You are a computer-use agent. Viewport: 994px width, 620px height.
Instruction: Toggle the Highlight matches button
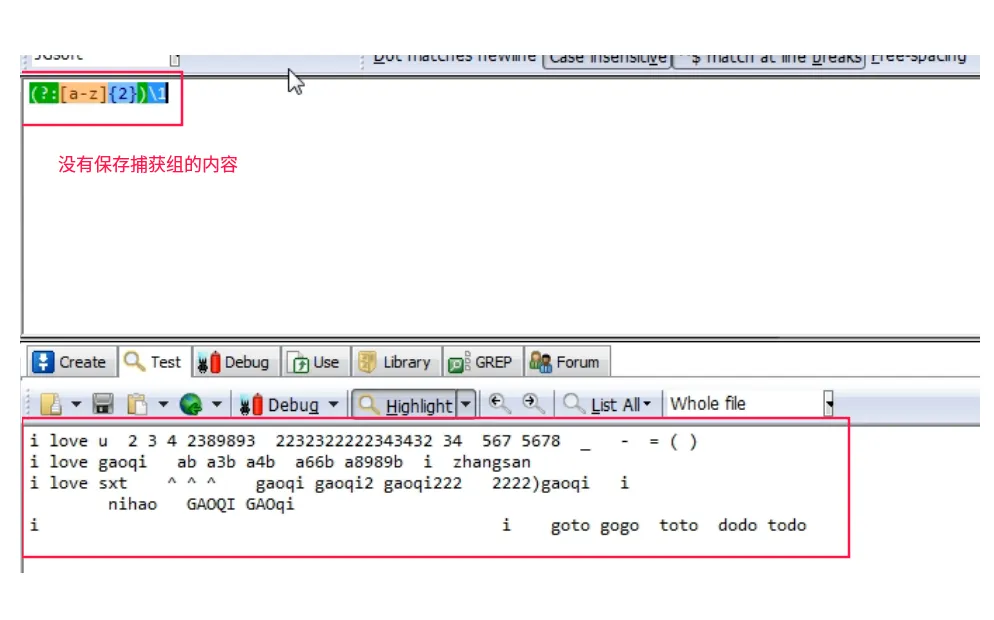[x=405, y=404]
